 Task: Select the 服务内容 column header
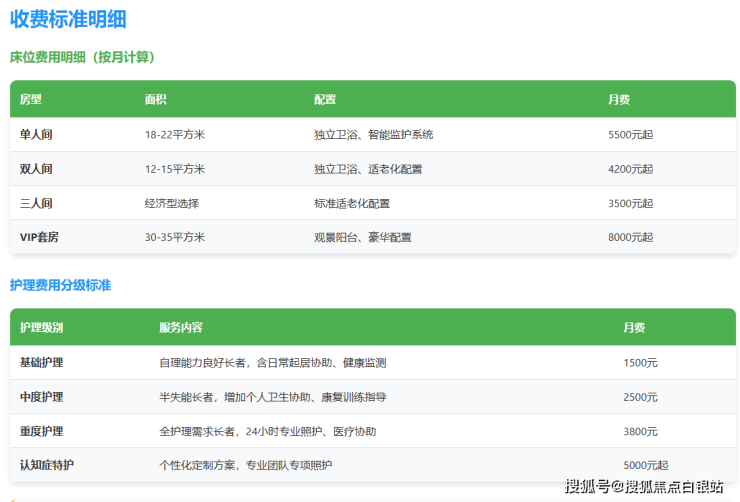(181, 328)
